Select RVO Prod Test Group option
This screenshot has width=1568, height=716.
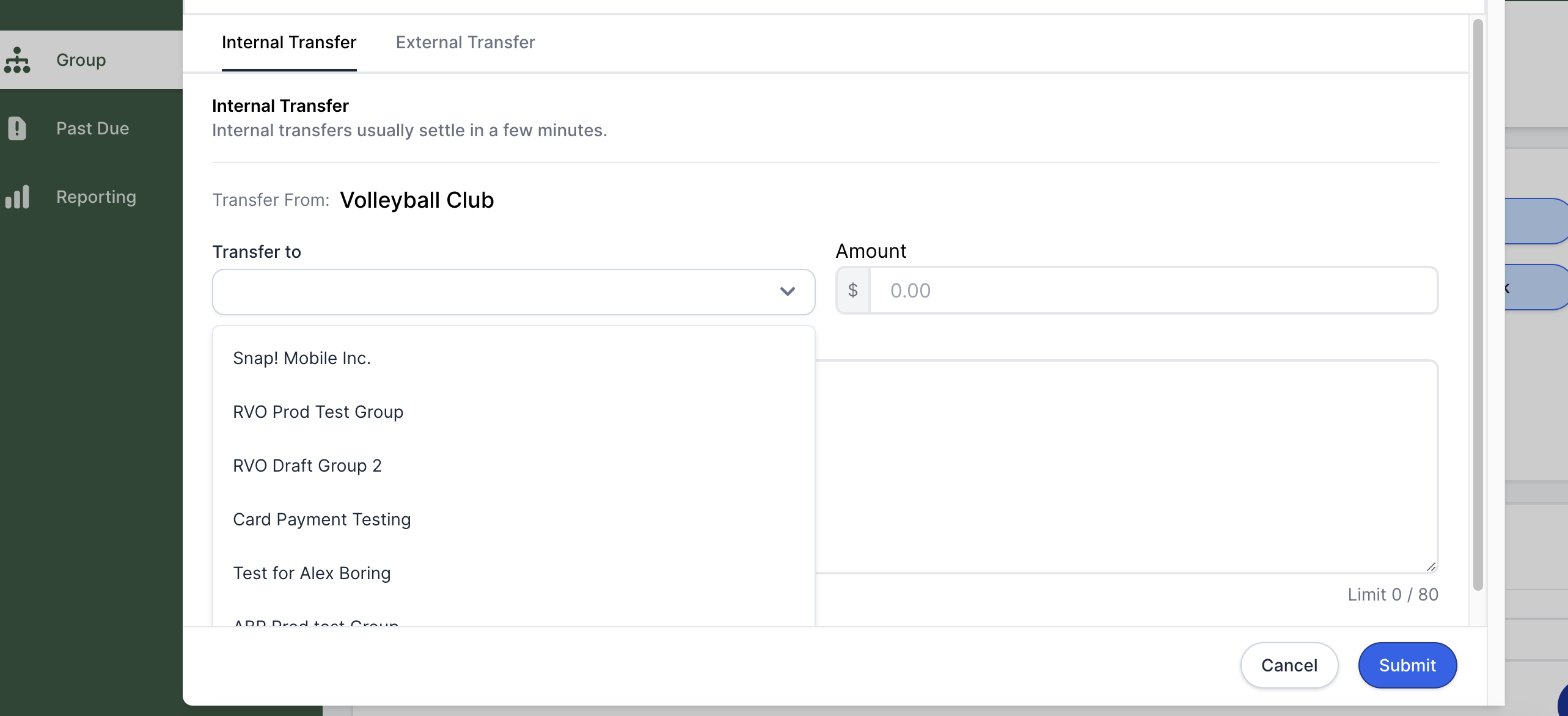318,411
